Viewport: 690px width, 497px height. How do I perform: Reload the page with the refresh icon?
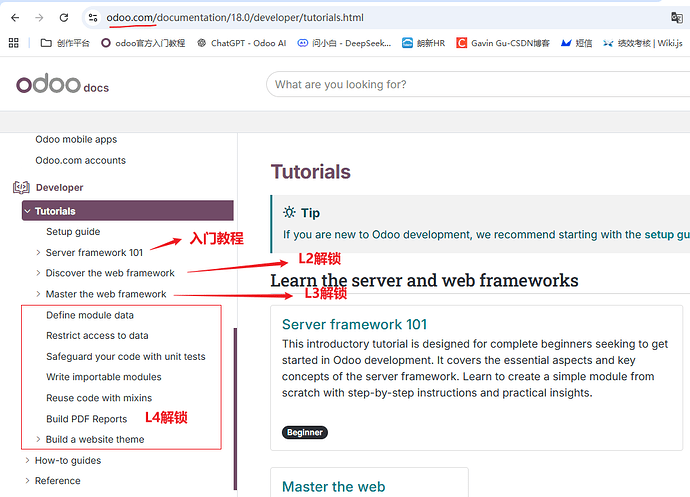click(64, 18)
